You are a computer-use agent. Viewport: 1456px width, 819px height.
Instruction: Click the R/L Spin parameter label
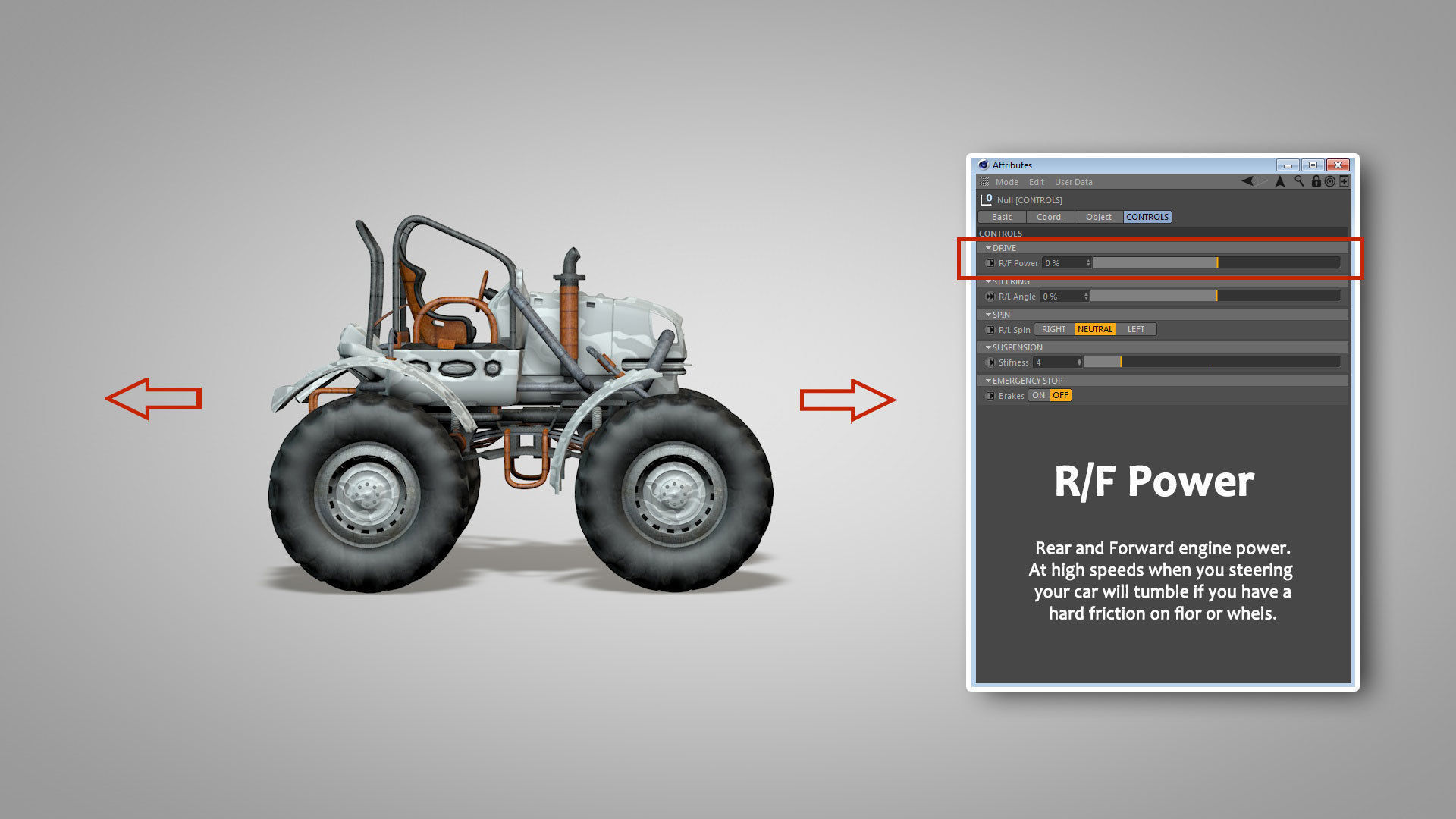[1014, 330]
